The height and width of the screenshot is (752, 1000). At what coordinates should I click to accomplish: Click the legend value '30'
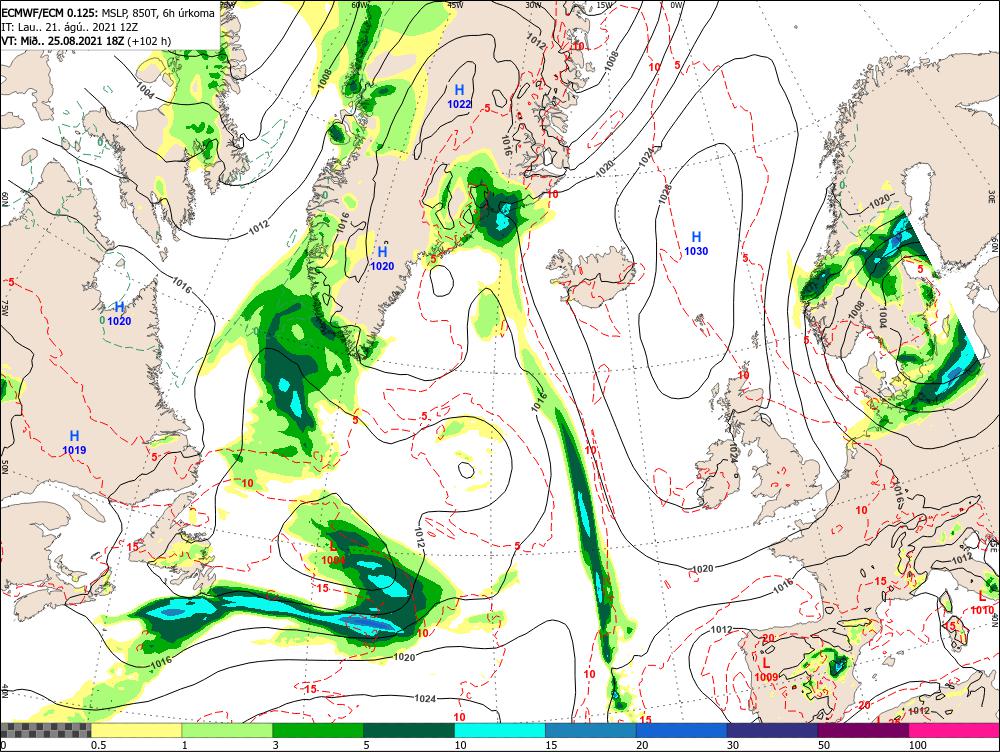(x=733, y=745)
